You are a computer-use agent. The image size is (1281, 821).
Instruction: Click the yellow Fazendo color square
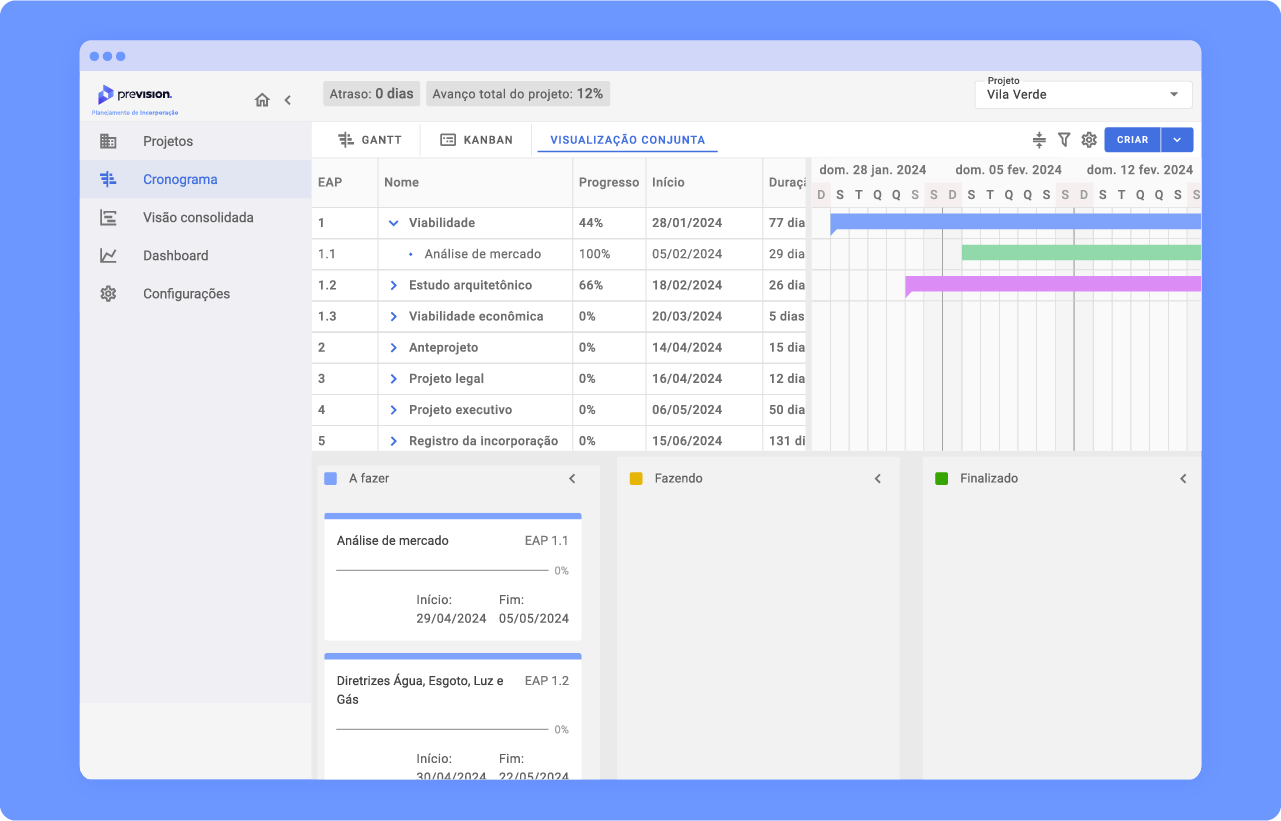pos(636,479)
